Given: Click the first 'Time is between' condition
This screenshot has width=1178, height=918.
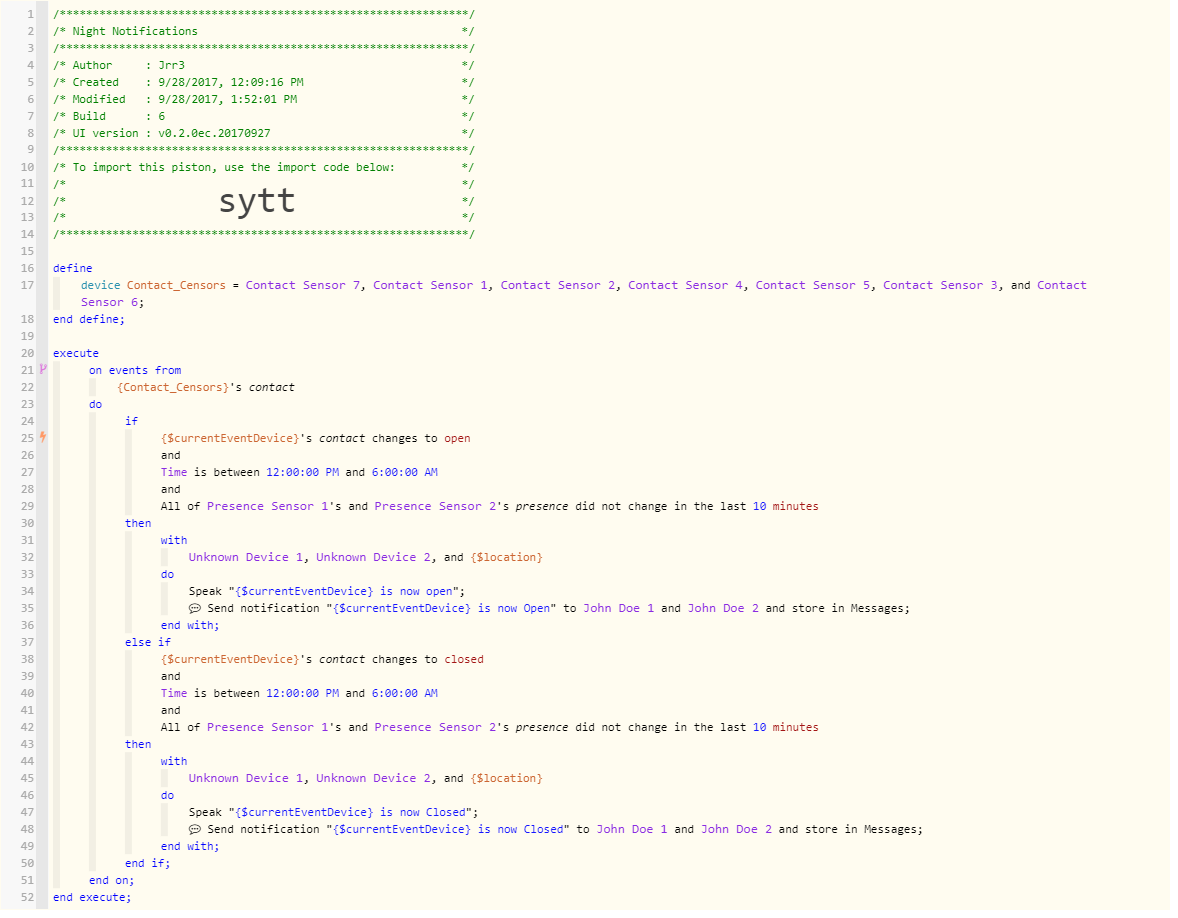Looking at the screenshot, I should [299, 473].
